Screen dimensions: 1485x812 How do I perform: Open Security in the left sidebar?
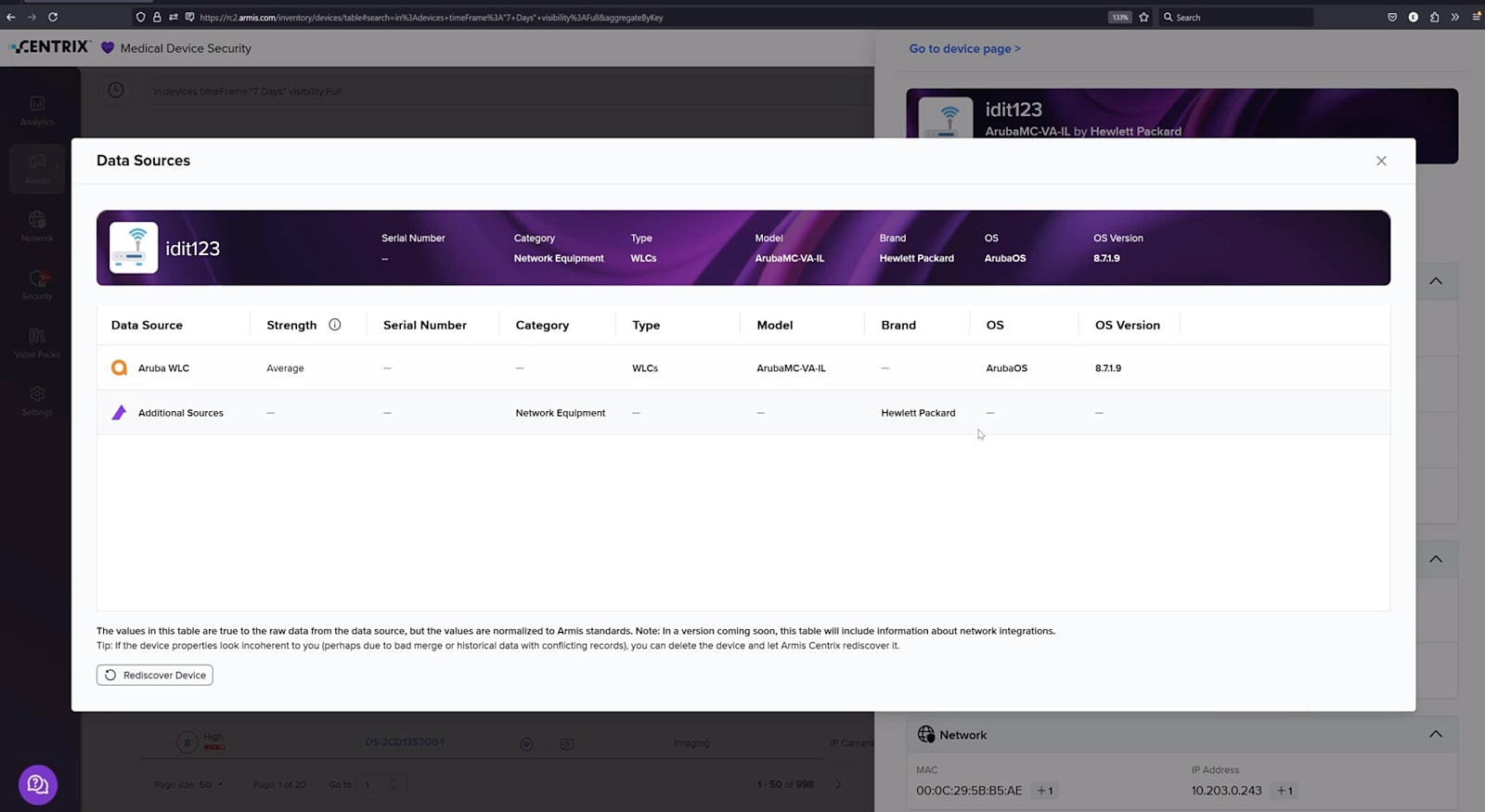click(x=37, y=284)
